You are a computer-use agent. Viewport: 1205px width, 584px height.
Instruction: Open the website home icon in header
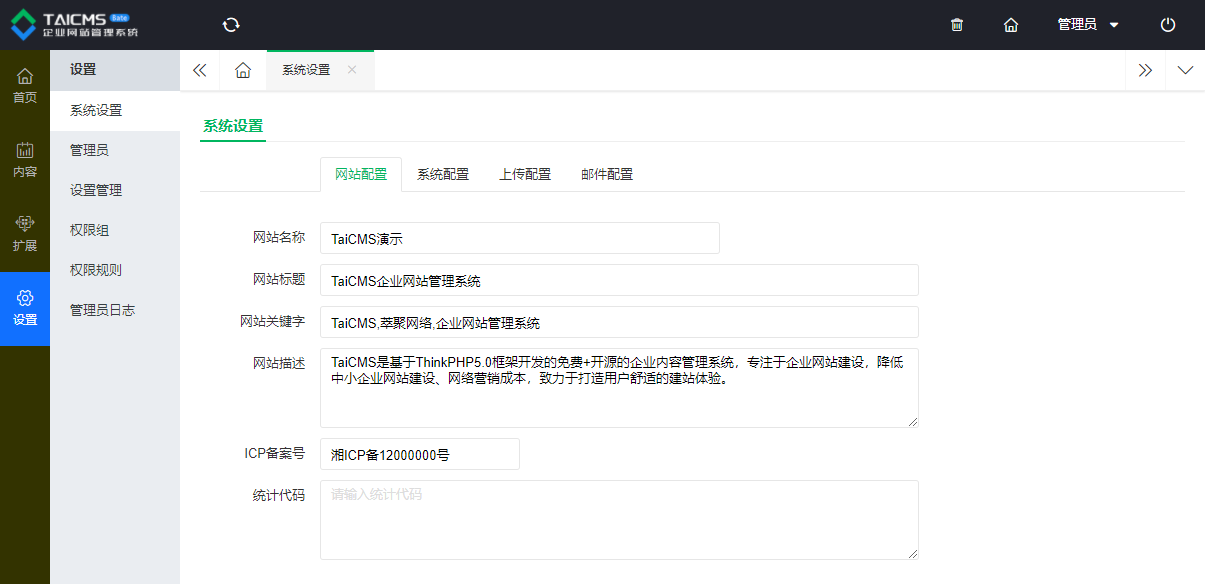(1011, 25)
